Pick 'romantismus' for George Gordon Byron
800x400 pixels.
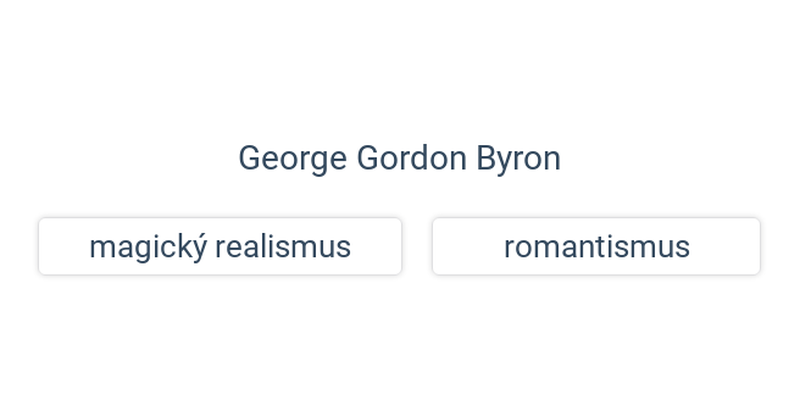pos(596,246)
